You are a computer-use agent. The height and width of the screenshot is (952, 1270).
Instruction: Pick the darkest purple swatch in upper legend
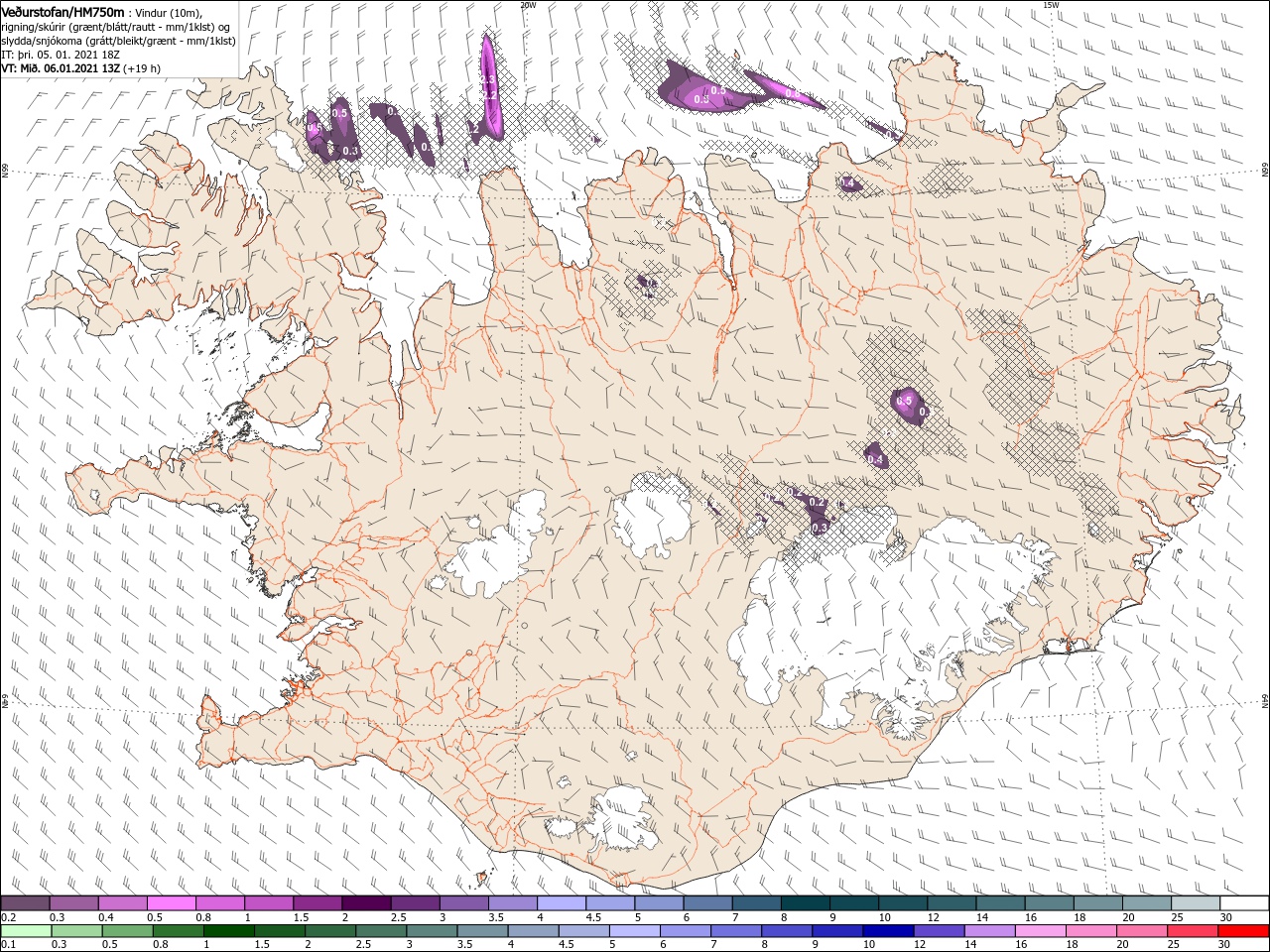366,903
